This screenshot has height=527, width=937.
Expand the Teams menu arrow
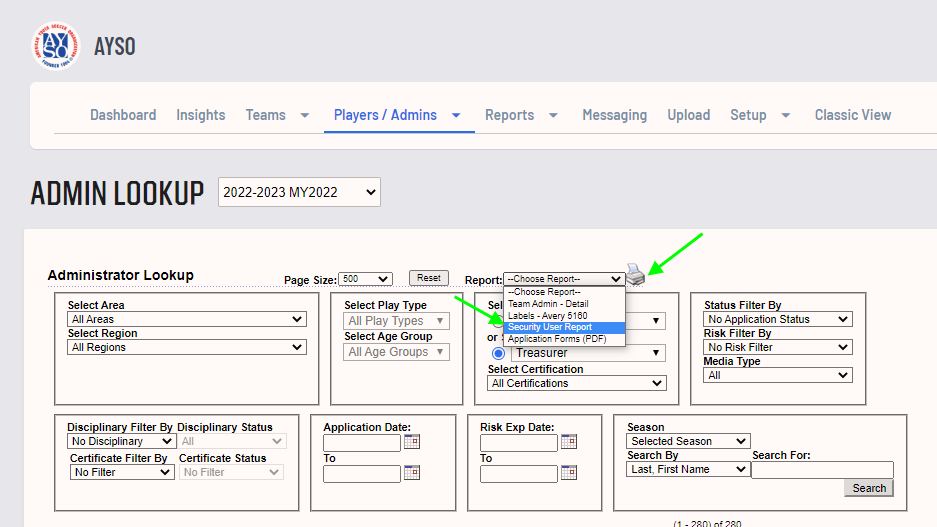click(304, 115)
